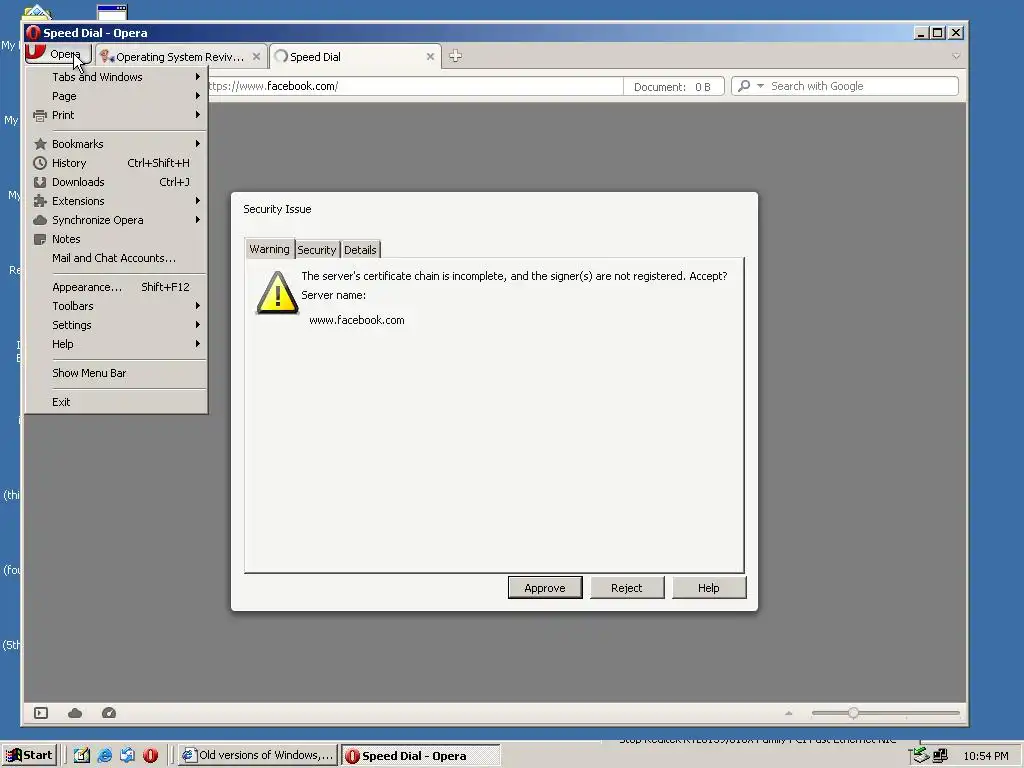Expand the Page submenu arrow
Viewport: 1024px width, 768px height.
pos(197,96)
